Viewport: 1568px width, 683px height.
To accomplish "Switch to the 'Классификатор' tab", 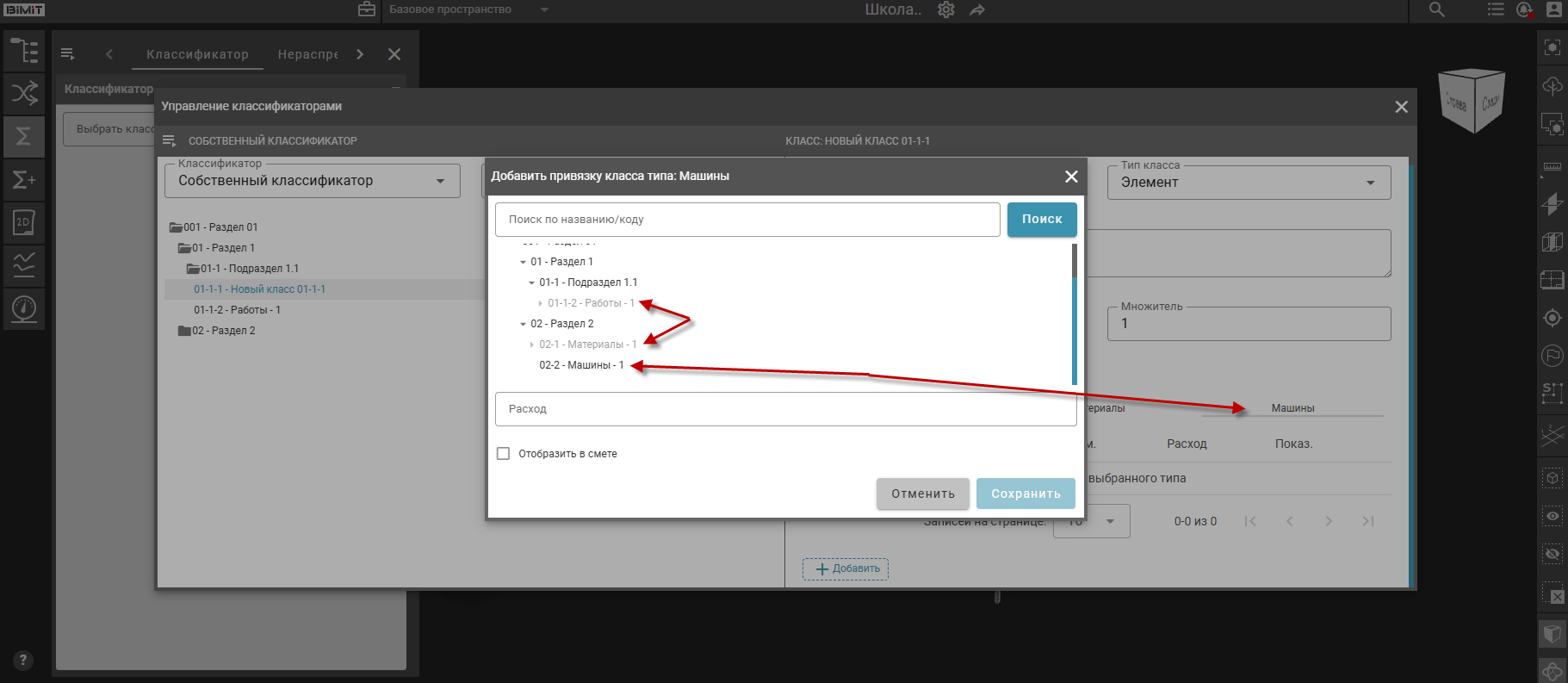I will (197, 54).
